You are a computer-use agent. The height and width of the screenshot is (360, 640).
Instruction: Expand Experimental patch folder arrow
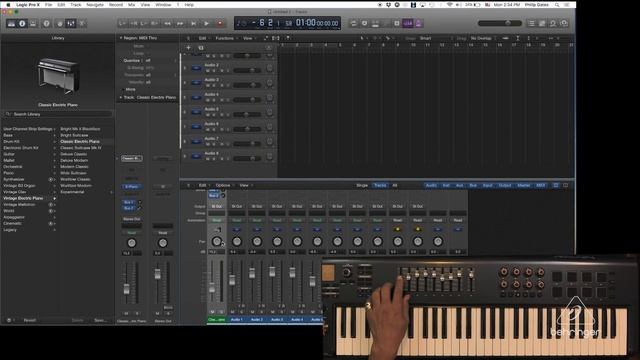[x=111, y=192]
